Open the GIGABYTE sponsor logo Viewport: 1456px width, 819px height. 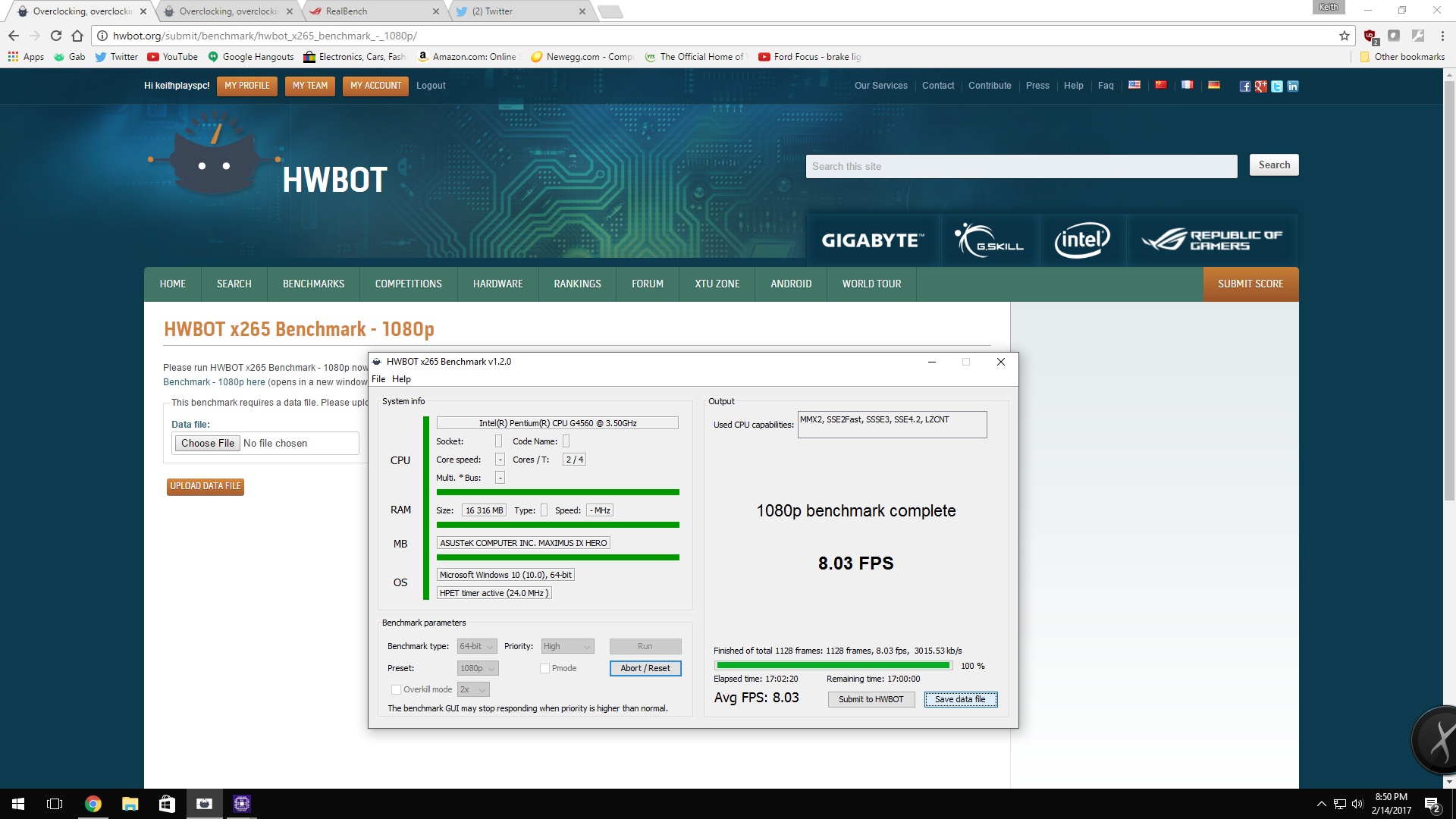click(873, 240)
